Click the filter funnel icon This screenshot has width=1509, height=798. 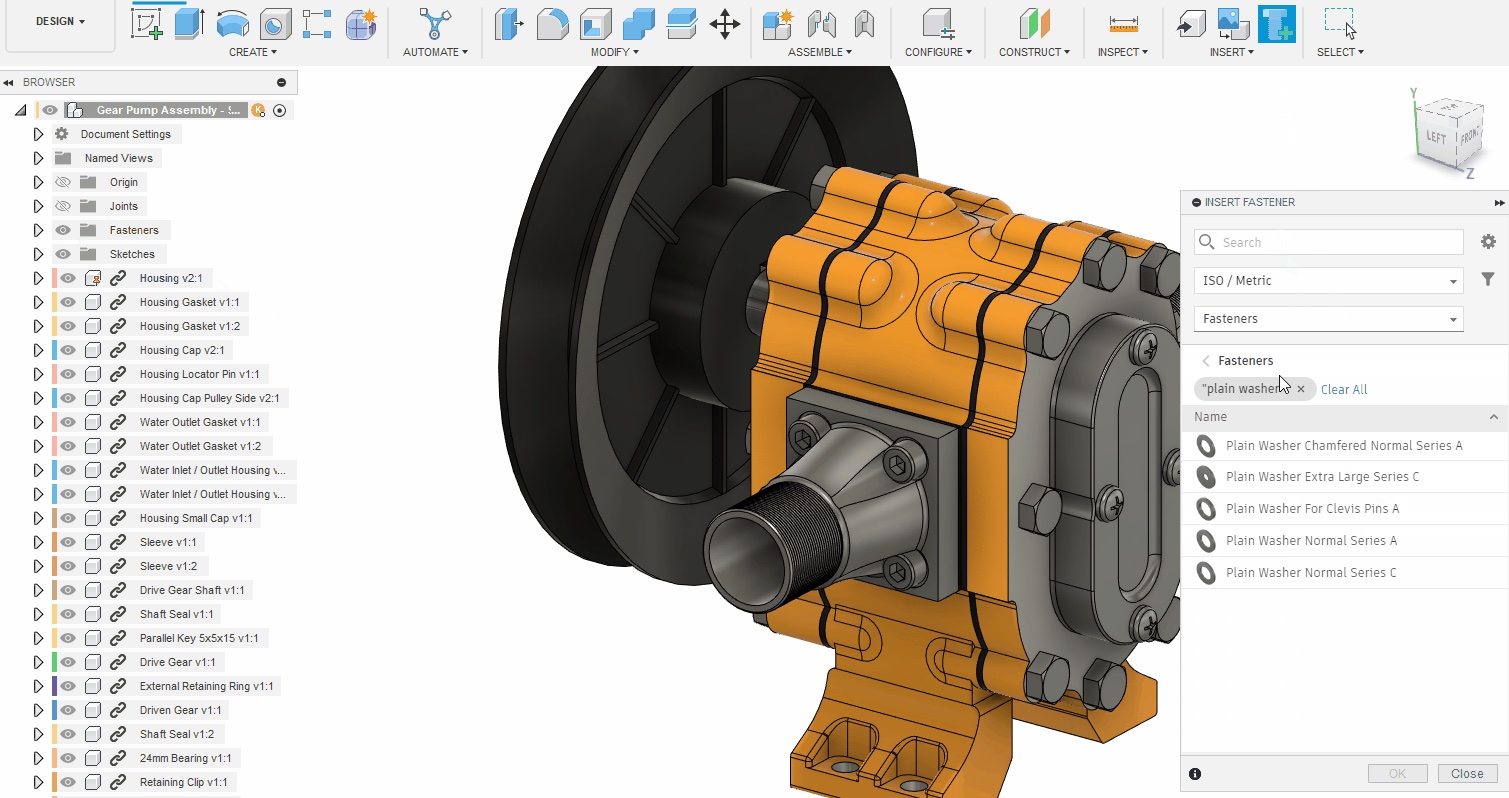[1488, 280]
